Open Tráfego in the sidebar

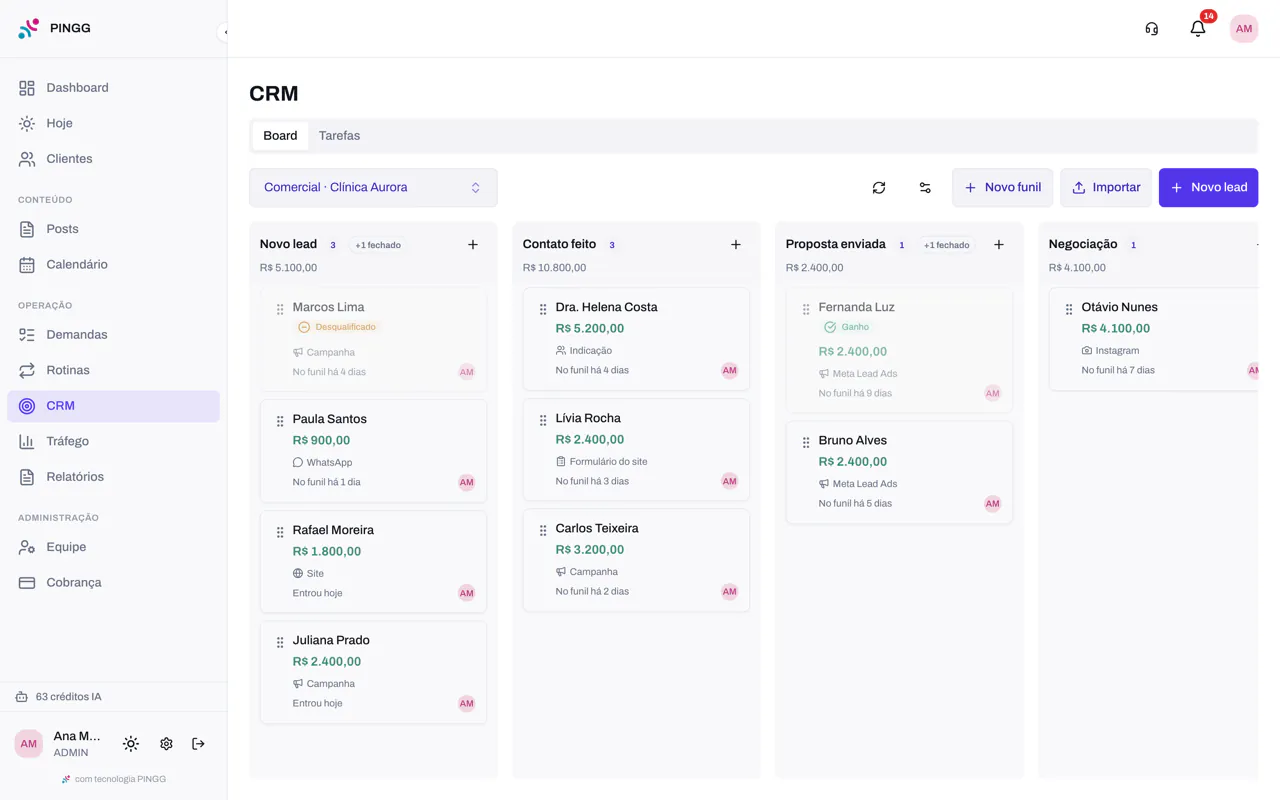[113, 441]
